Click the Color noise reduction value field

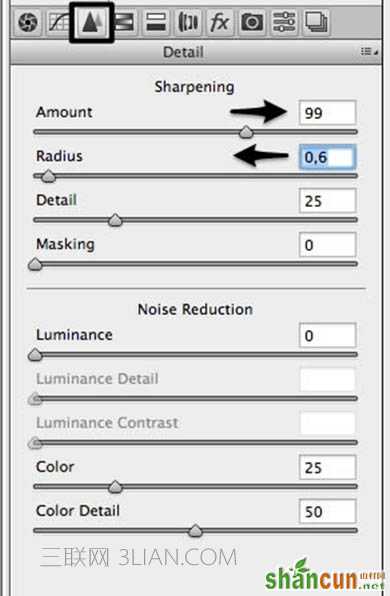(x=327, y=467)
